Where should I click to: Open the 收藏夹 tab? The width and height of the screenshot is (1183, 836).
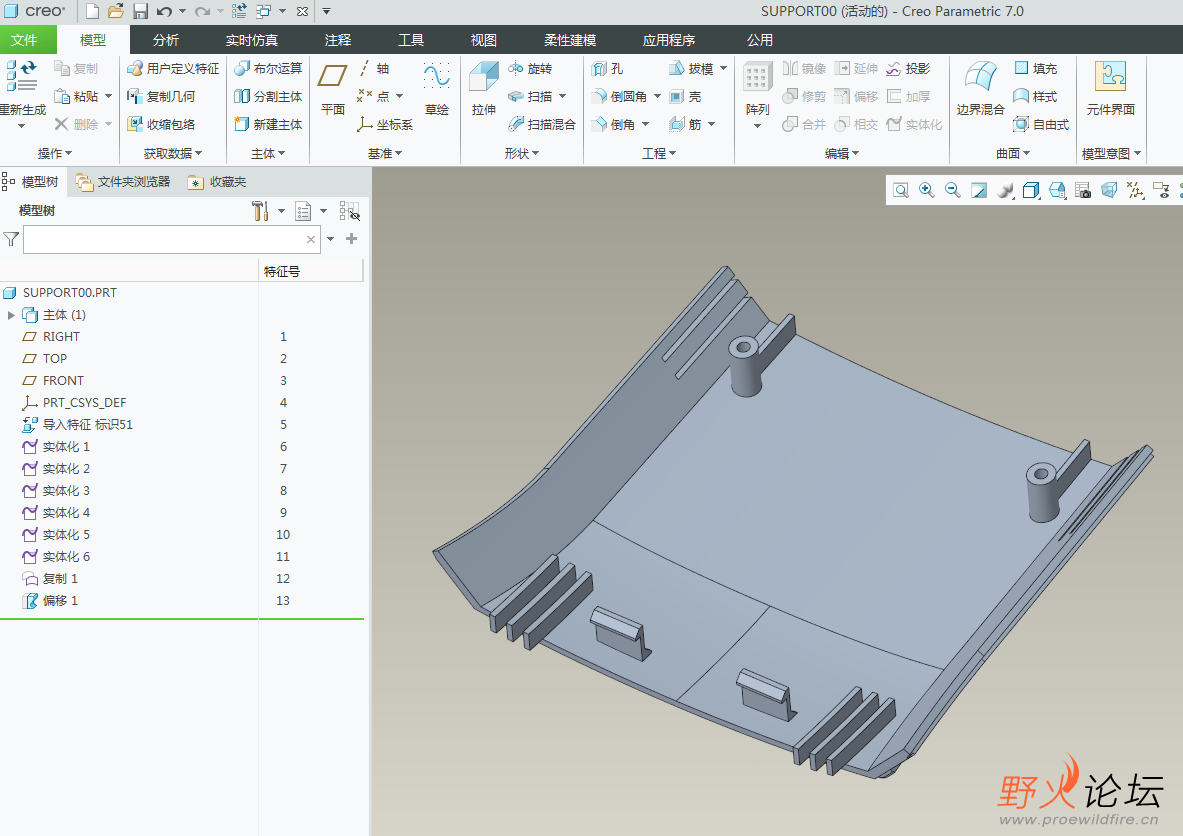pos(217,182)
